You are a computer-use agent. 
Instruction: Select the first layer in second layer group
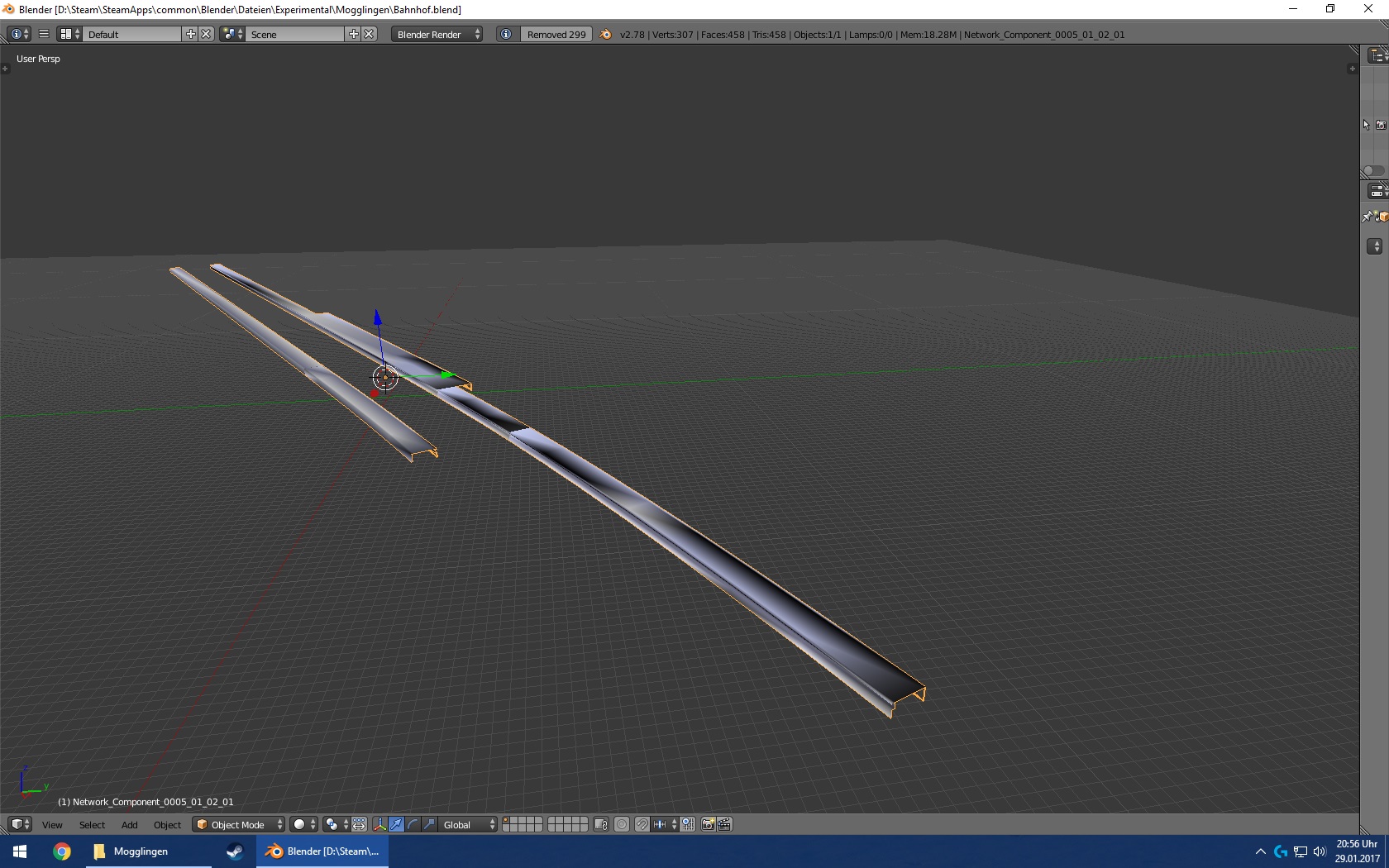[552, 821]
